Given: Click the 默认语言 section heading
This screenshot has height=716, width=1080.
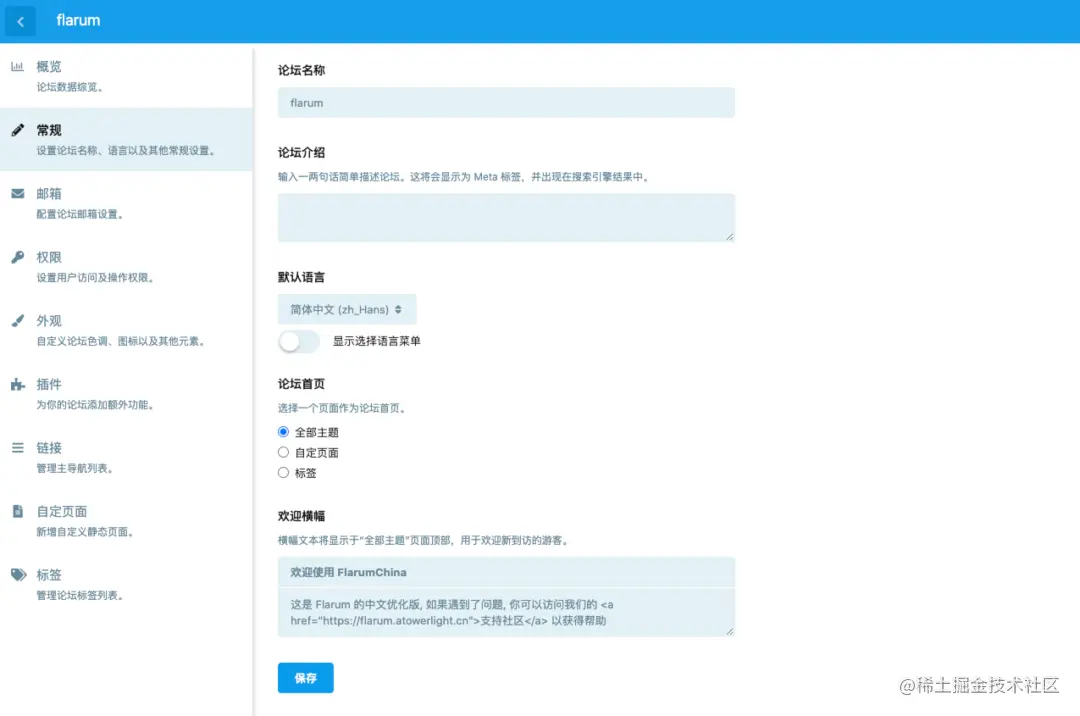Looking at the screenshot, I should tap(302, 277).
